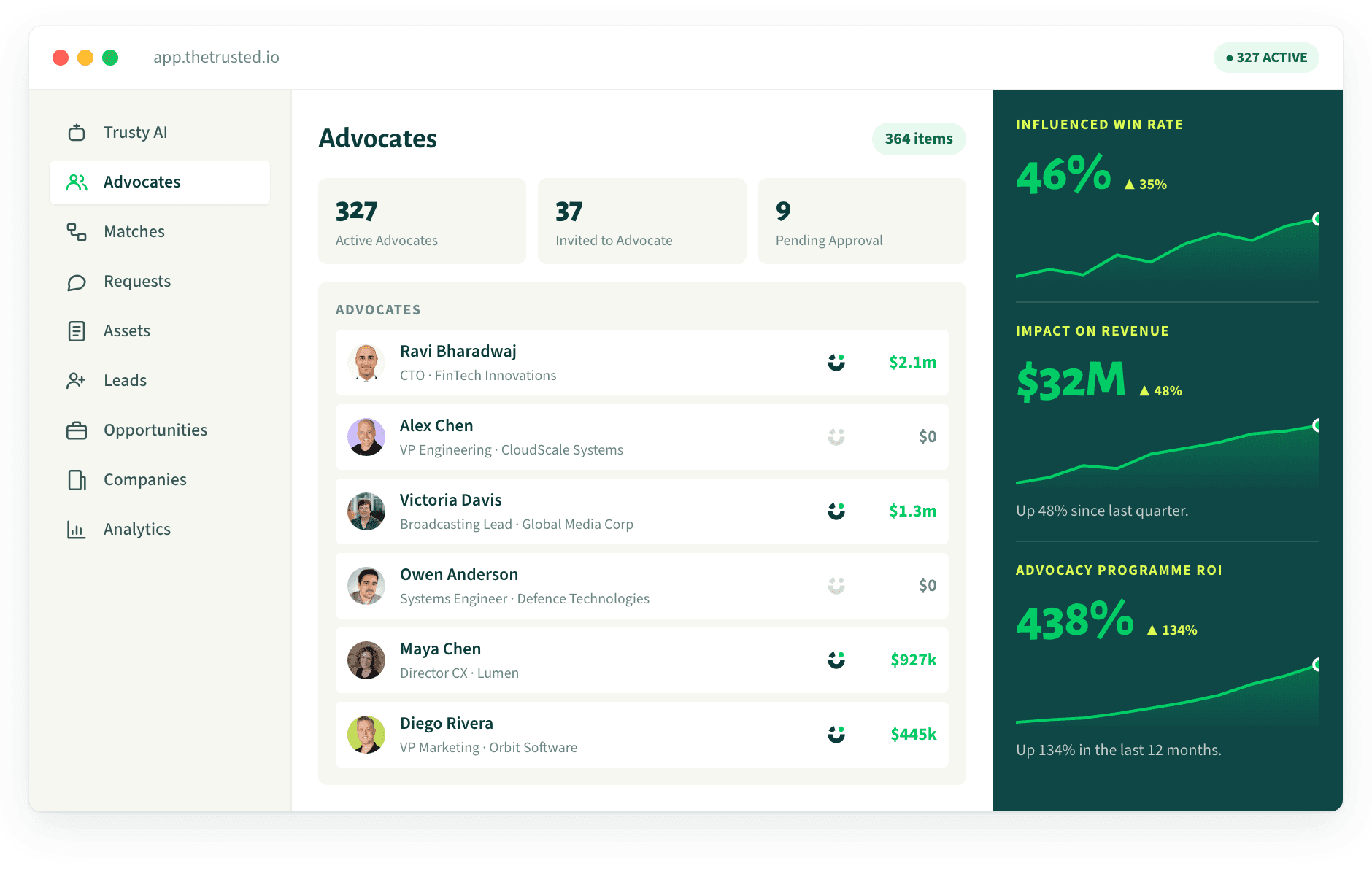Click the Matches nodes icon

[77, 231]
